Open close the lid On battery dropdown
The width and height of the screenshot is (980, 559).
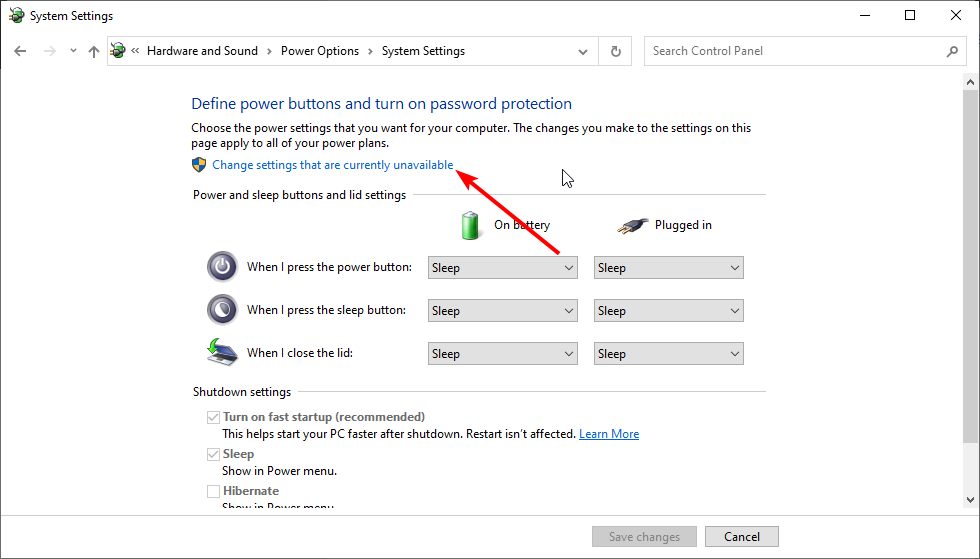[502, 354]
